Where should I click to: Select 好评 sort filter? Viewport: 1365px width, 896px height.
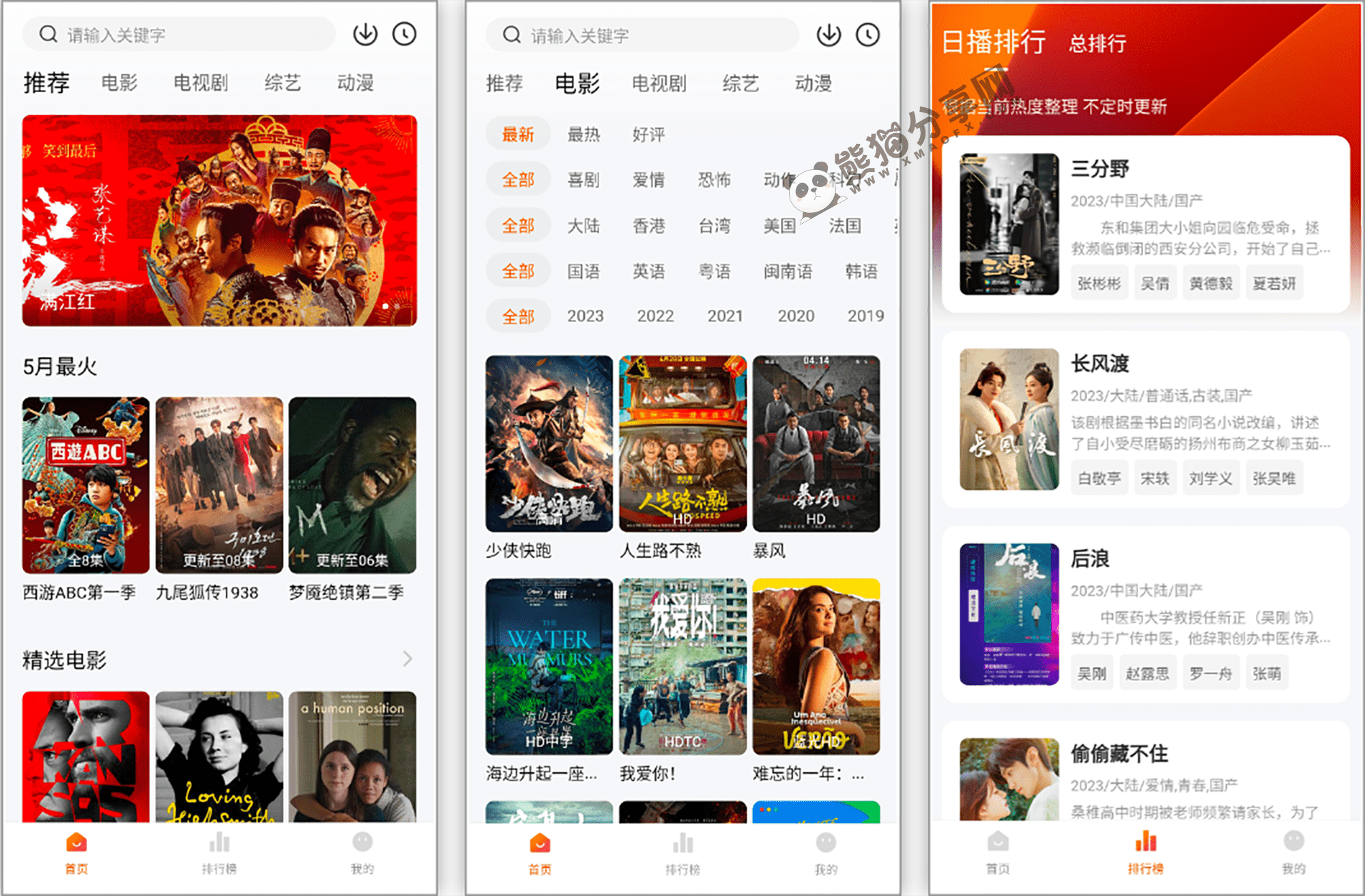(x=648, y=134)
